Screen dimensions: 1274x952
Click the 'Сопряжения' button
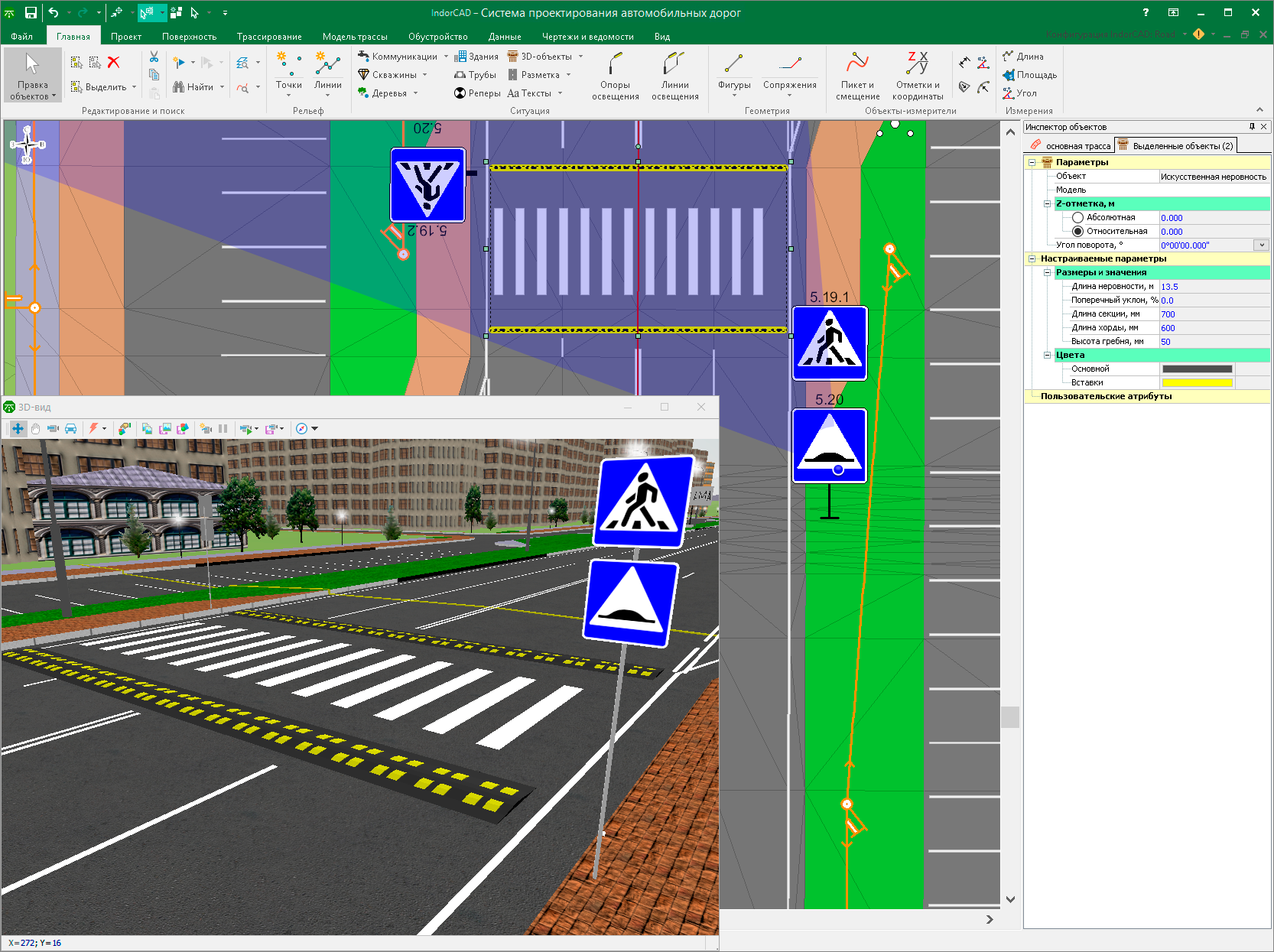790,74
